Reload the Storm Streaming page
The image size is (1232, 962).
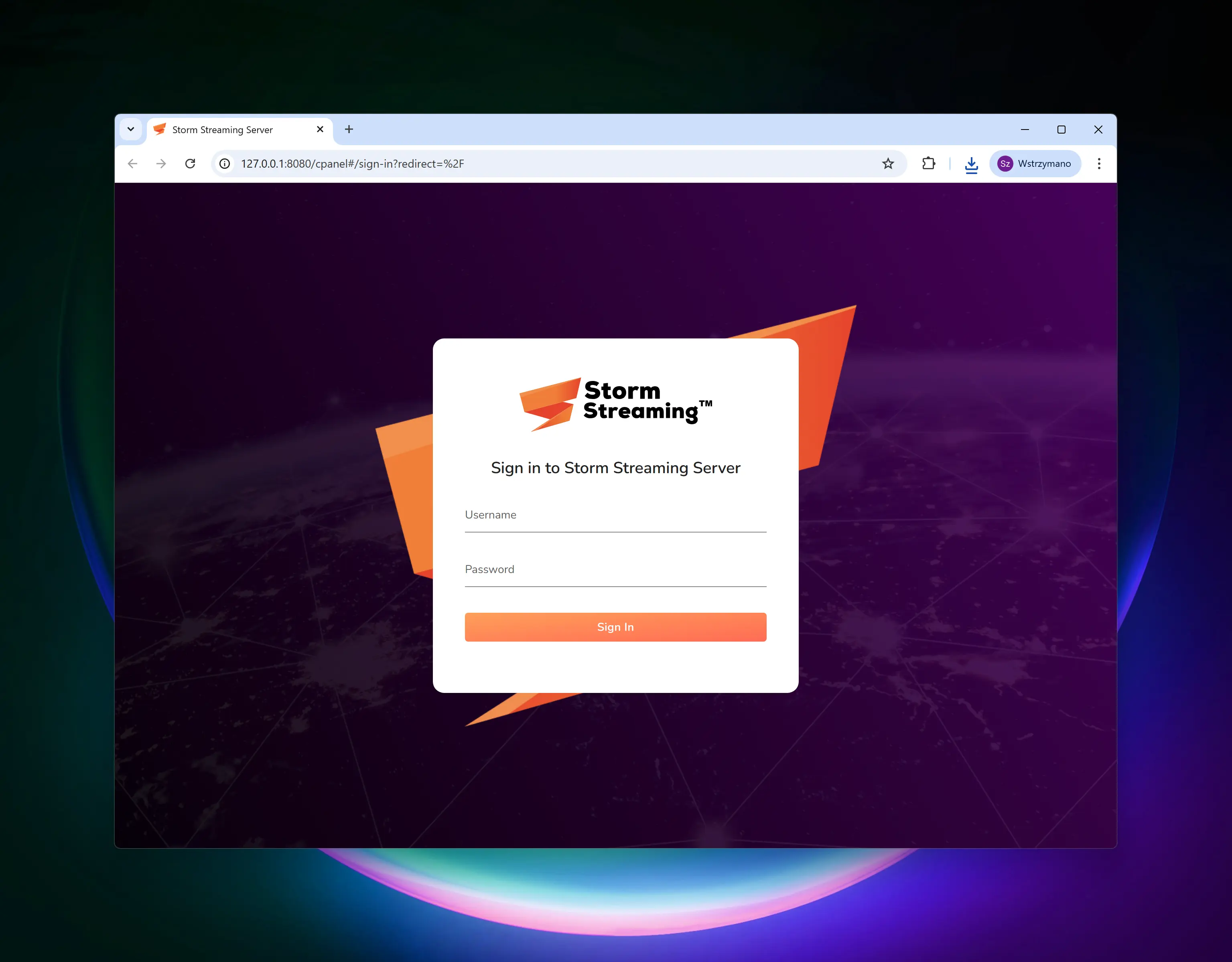click(x=190, y=164)
